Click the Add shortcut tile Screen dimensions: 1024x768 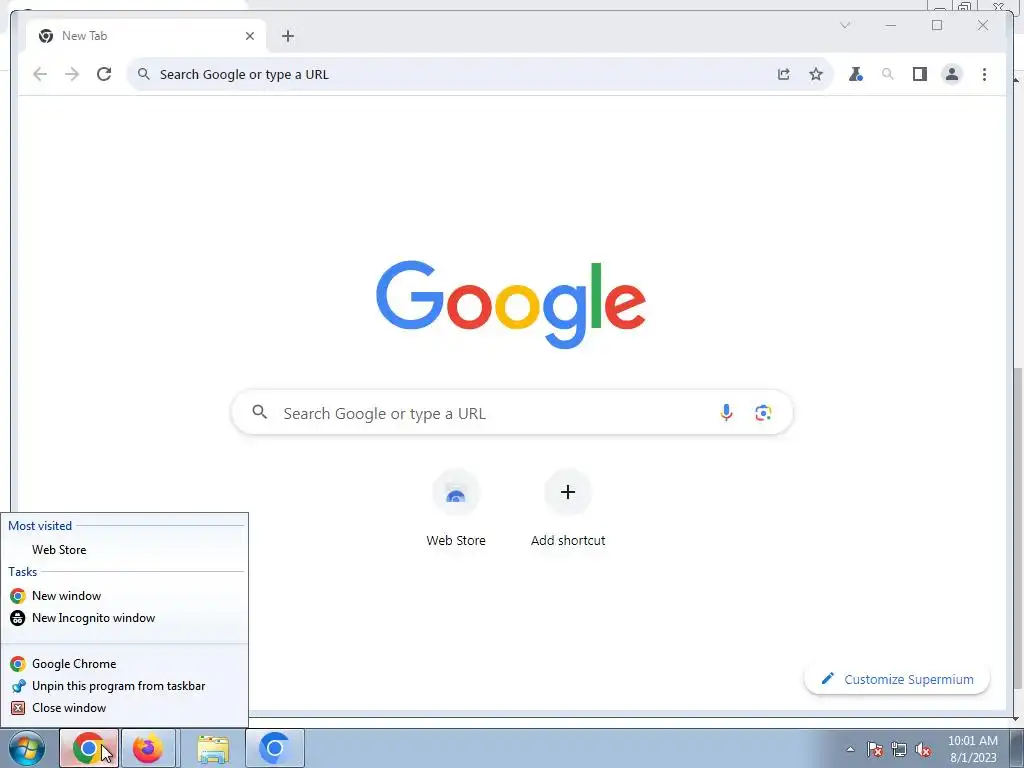click(x=568, y=509)
